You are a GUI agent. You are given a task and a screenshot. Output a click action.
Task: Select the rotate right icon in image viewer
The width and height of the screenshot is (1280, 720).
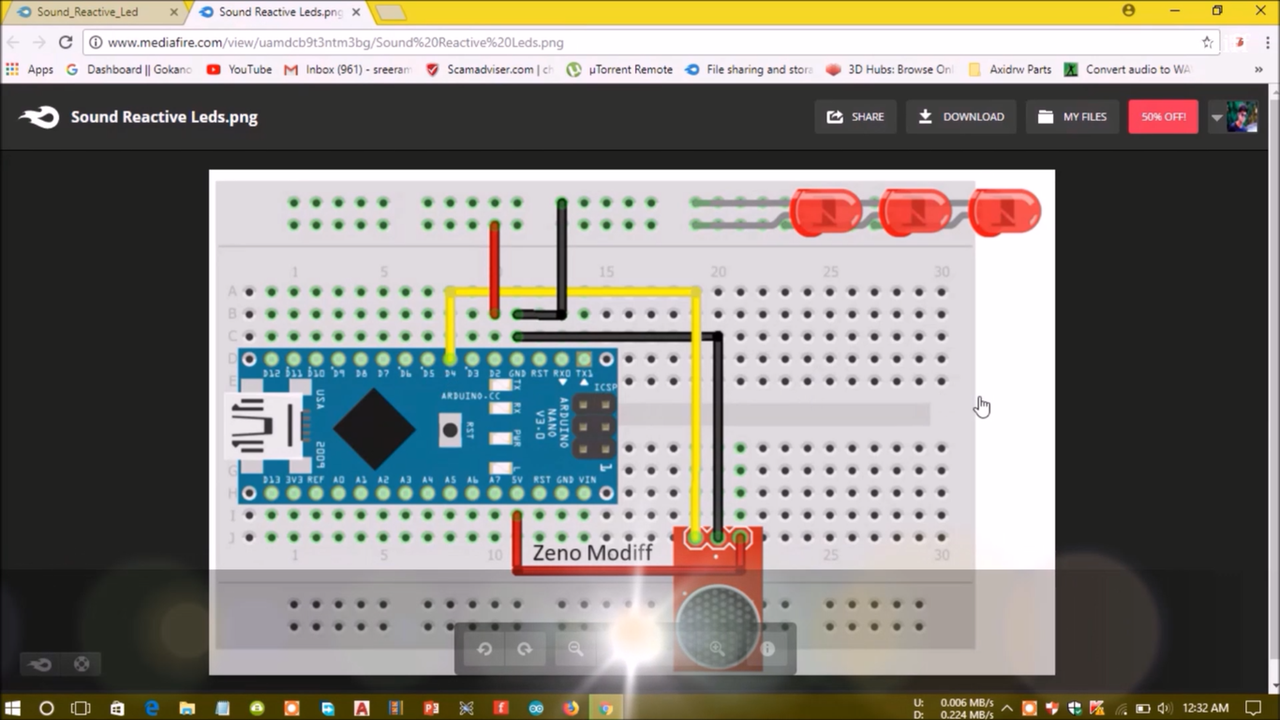coord(524,649)
